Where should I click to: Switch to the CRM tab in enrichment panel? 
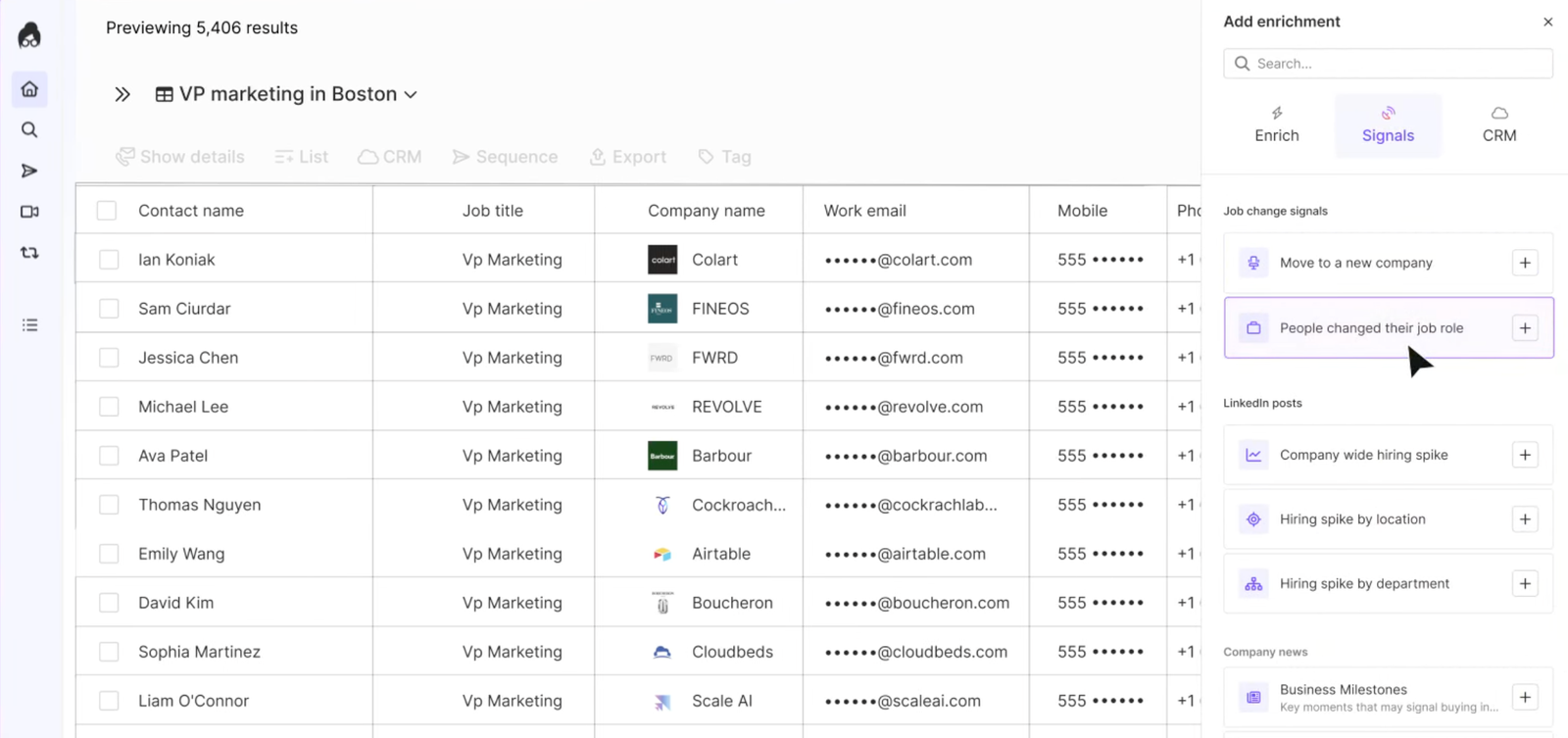pyautogui.click(x=1498, y=125)
